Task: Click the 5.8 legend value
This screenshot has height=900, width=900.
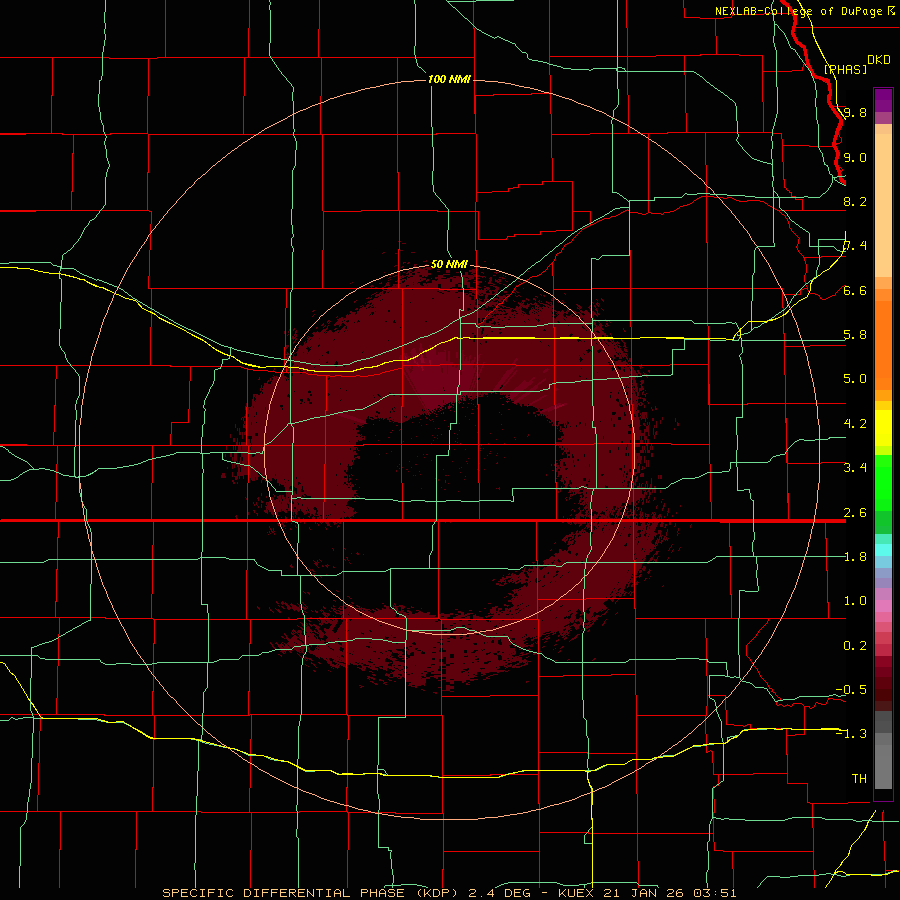Action: click(x=855, y=335)
